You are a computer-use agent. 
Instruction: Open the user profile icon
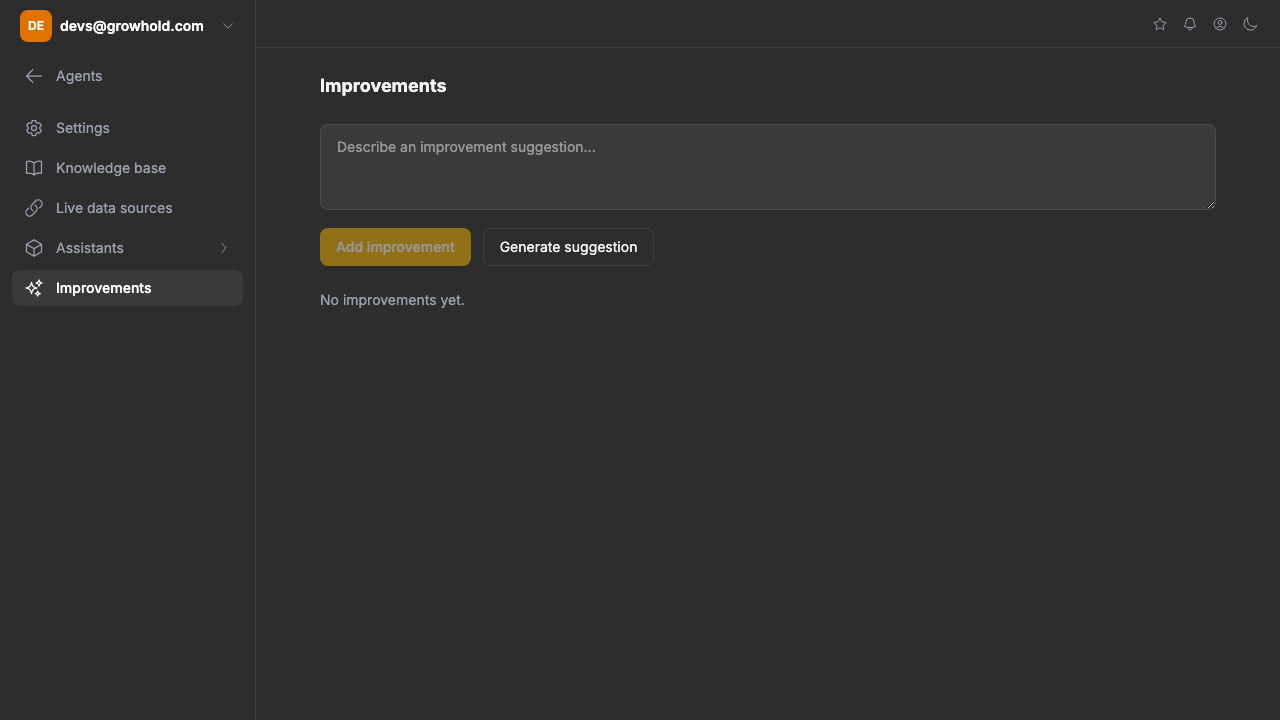pos(1220,24)
